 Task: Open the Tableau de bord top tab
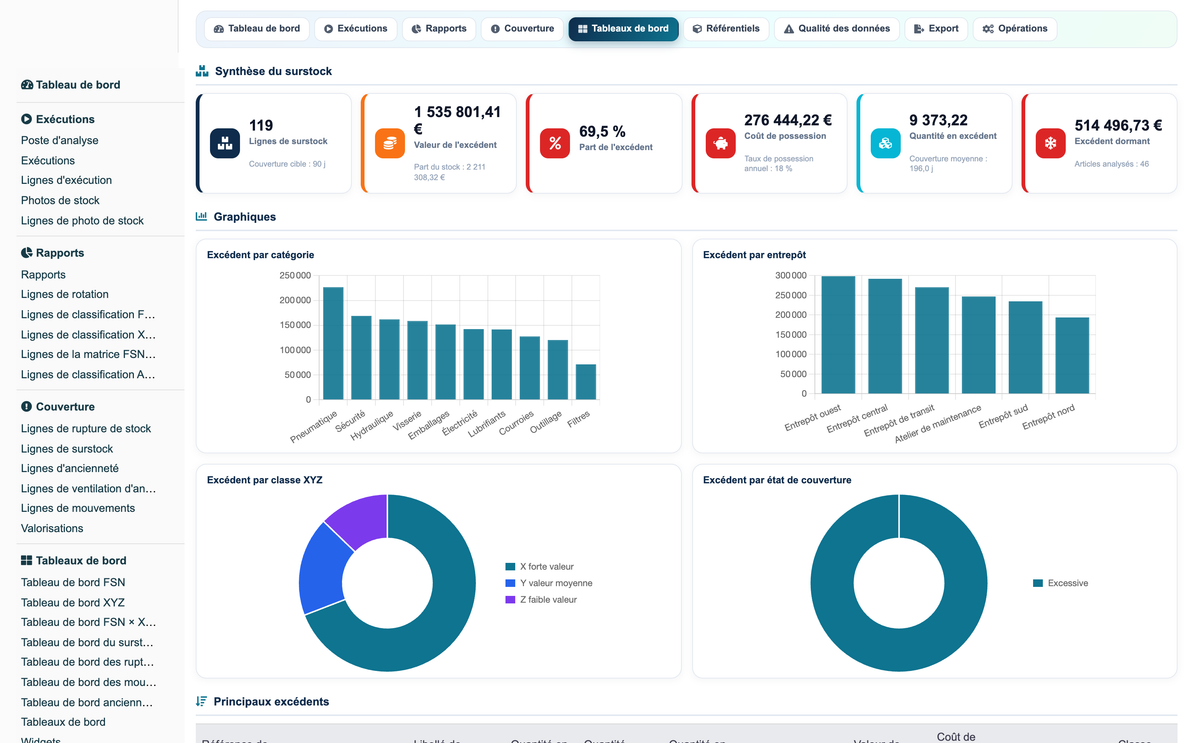click(257, 29)
